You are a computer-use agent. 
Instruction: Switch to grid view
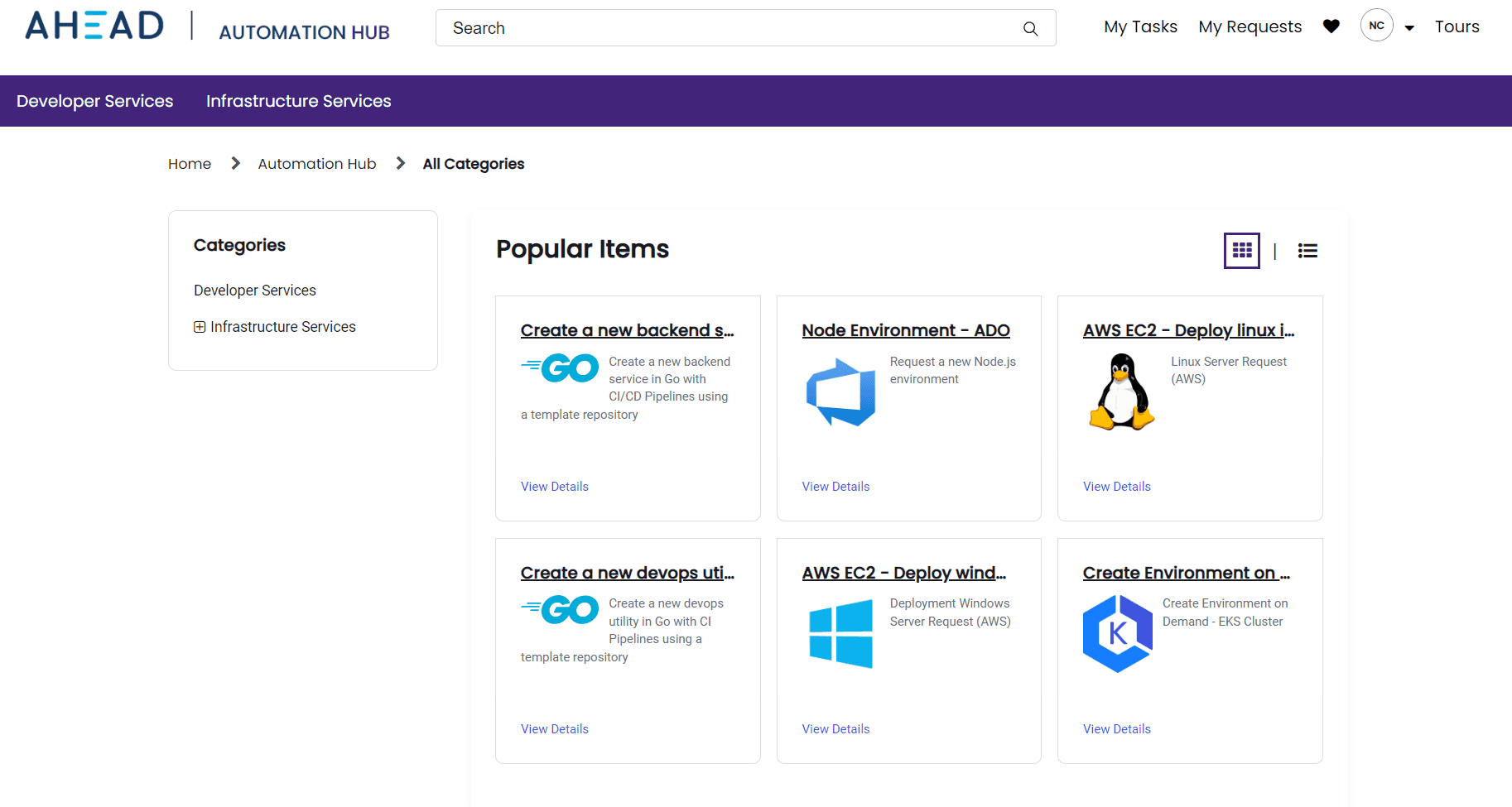coord(1242,251)
